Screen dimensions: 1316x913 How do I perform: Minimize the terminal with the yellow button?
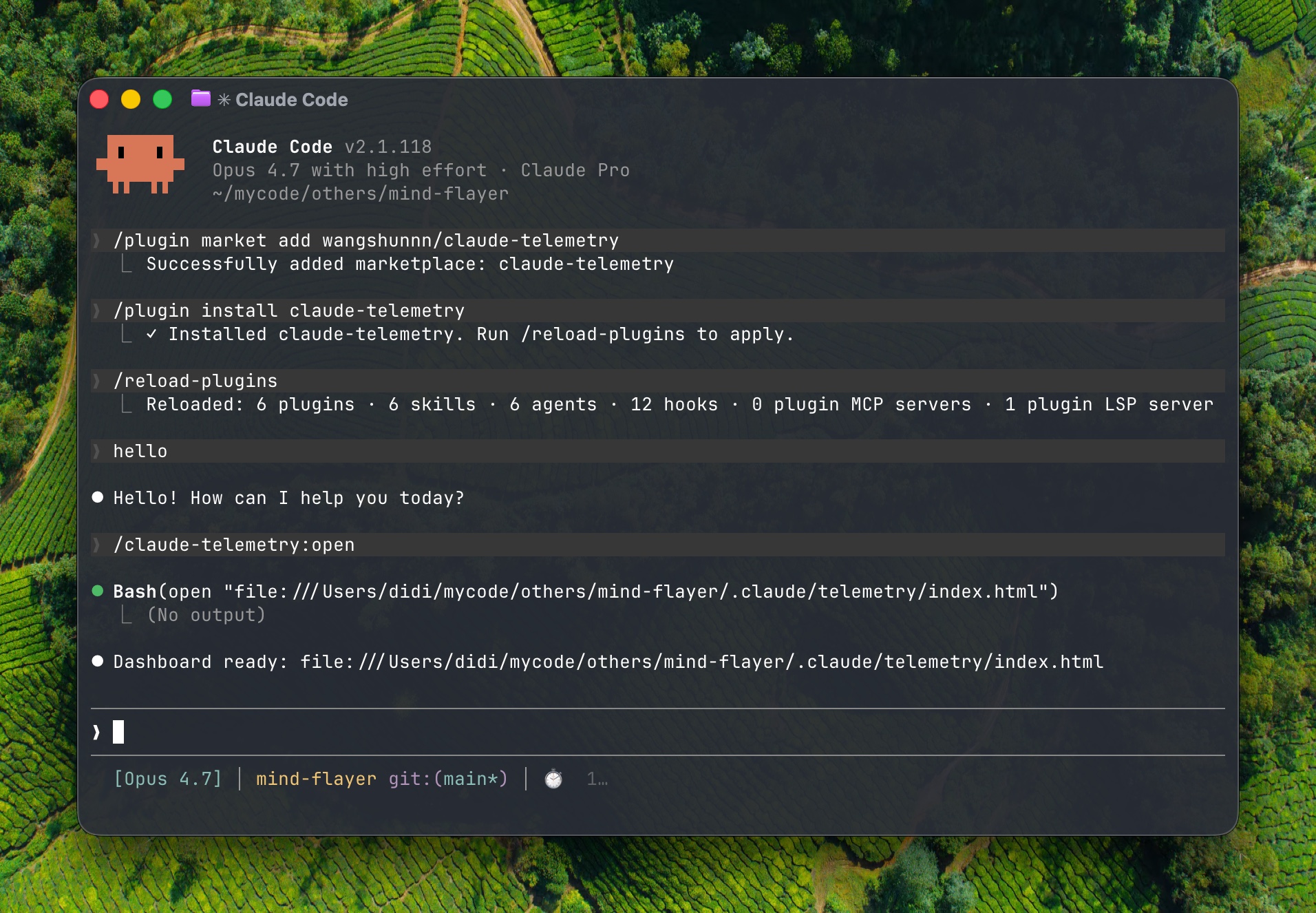click(131, 100)
